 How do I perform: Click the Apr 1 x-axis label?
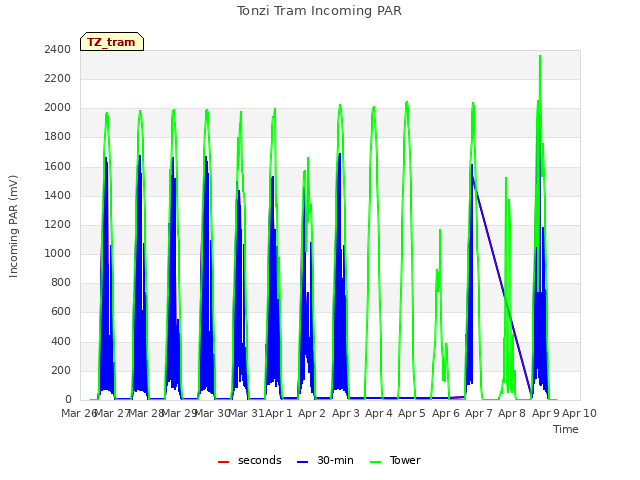(x=279, y=413)
